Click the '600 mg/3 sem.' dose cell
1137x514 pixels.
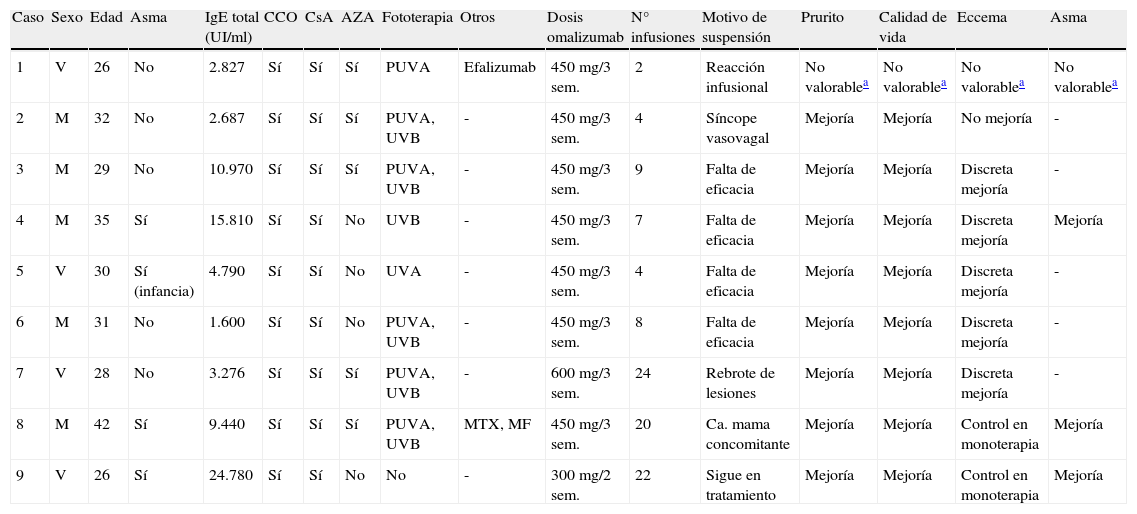[x=580, y=383]
